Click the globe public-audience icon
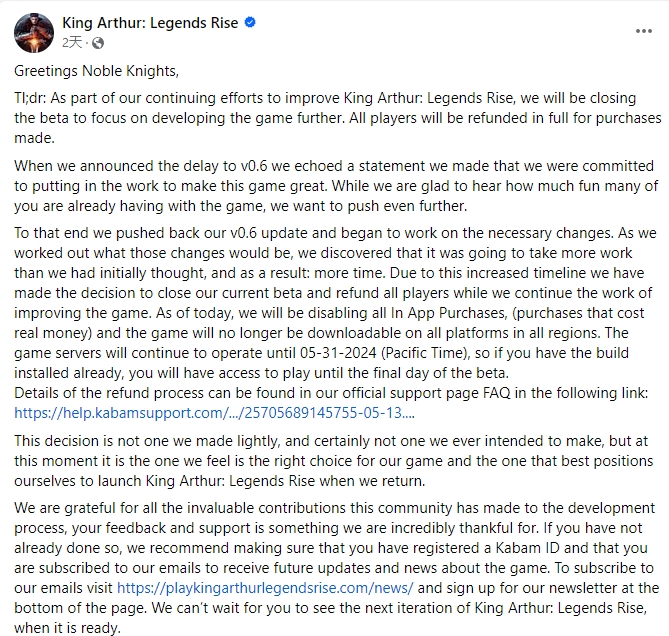 [98, 43]
